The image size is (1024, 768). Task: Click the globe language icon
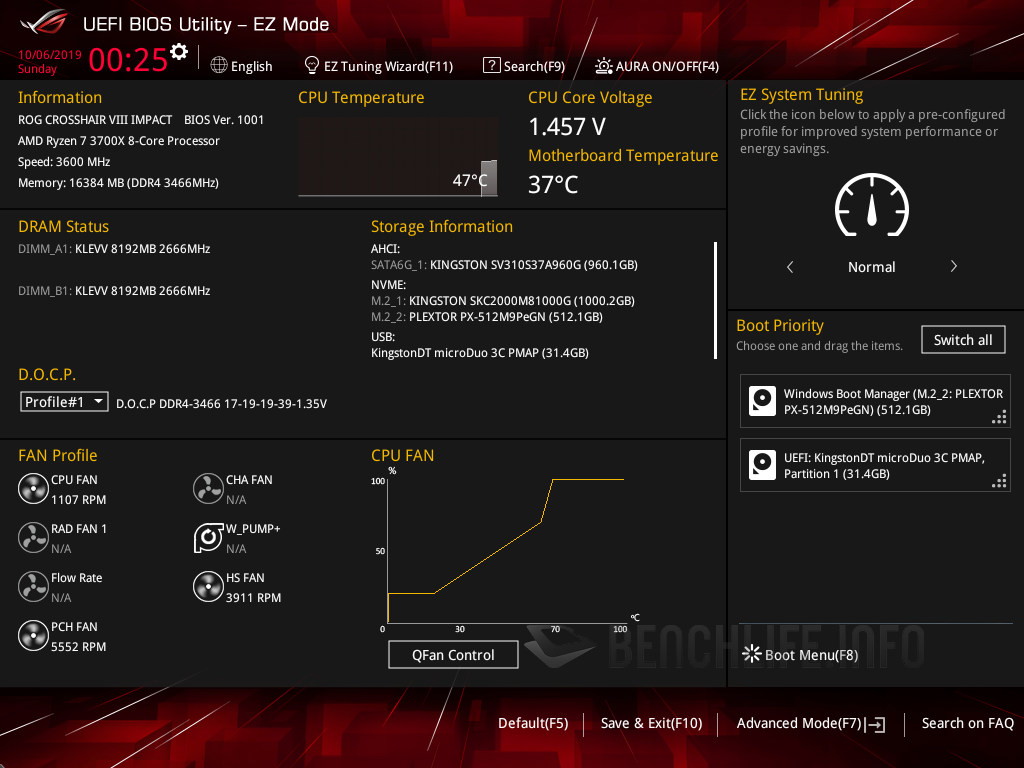[x=219, y=65]
